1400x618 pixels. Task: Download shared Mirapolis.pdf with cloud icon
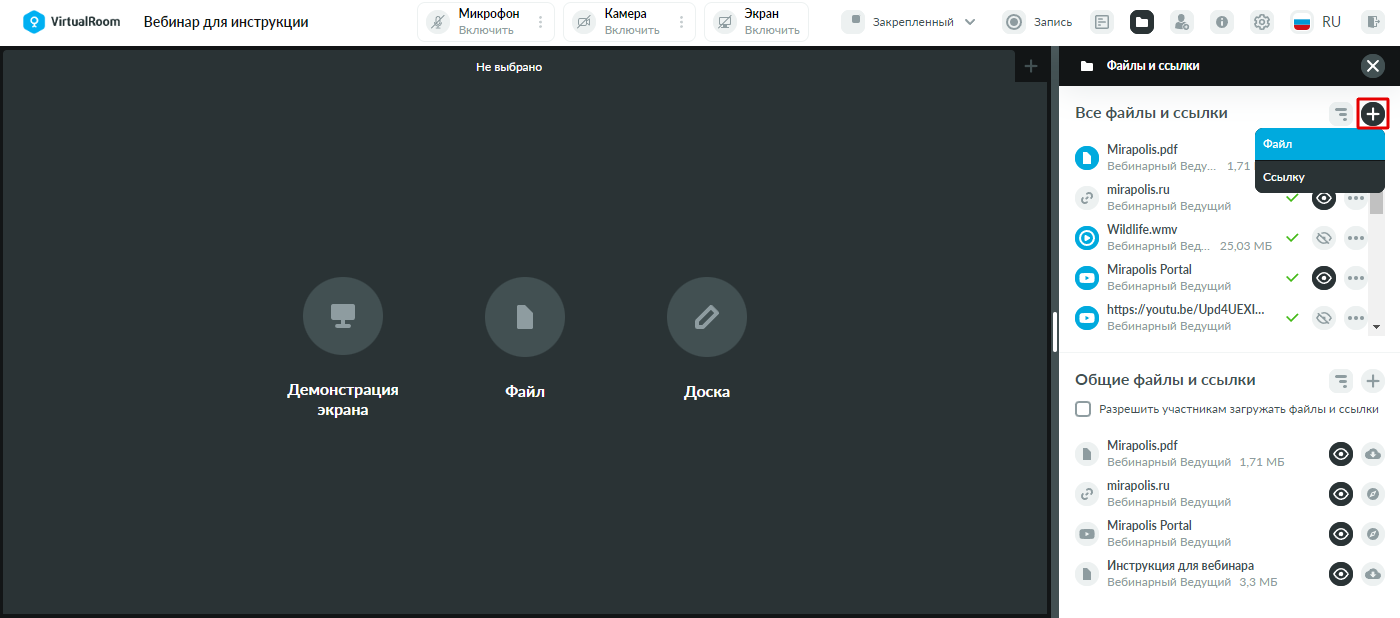coord(1373,454)
